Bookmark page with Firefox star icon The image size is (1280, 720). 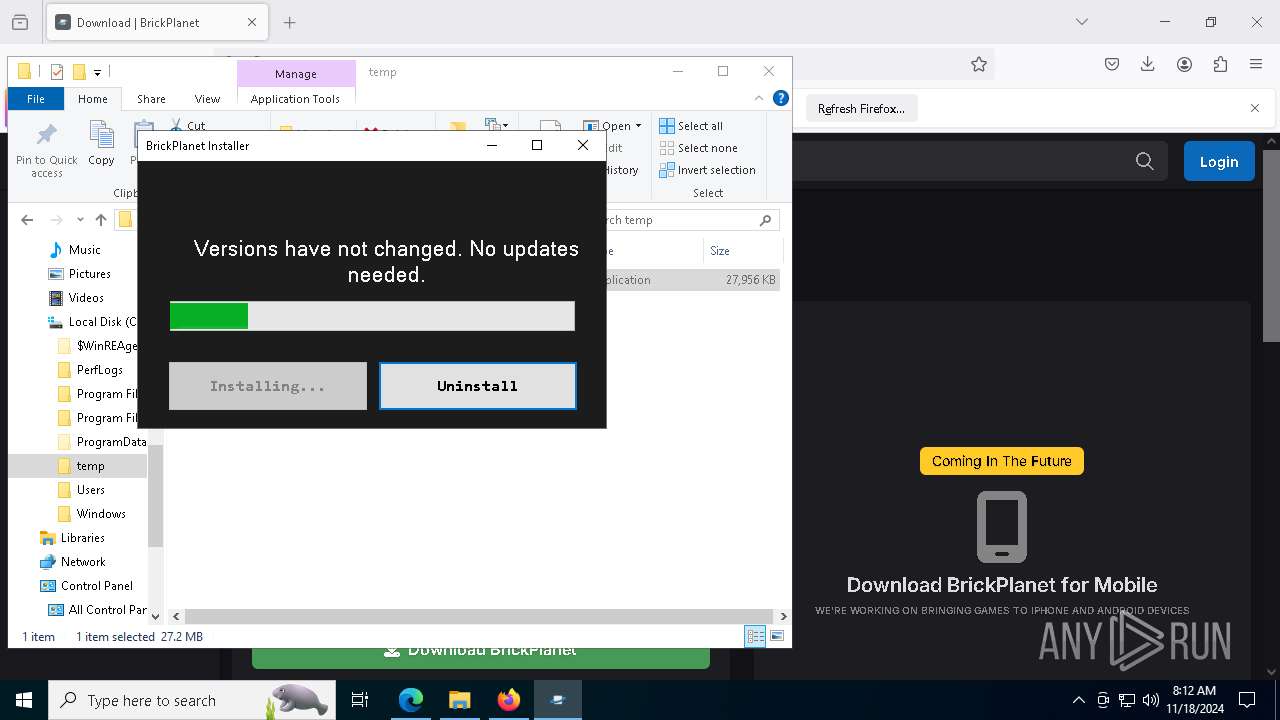click(x=979, y=64)
